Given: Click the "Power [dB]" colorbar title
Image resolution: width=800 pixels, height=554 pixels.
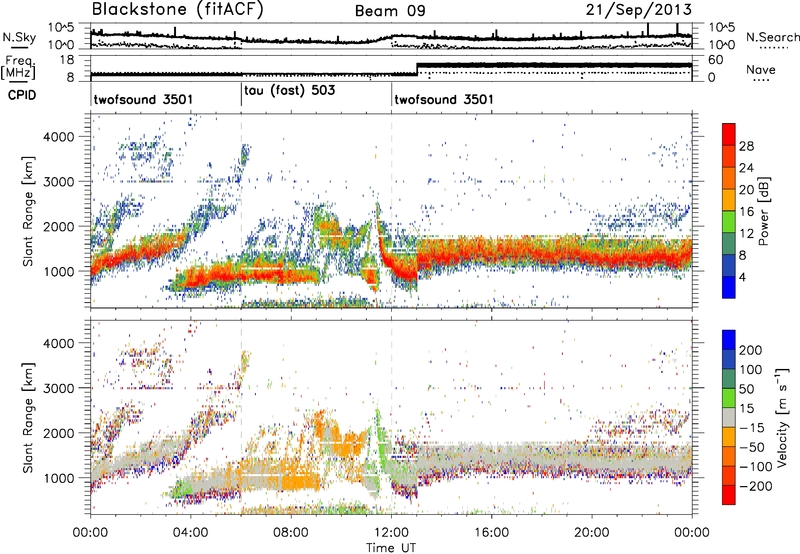Looking at the screenshot, I should [763, 211].
